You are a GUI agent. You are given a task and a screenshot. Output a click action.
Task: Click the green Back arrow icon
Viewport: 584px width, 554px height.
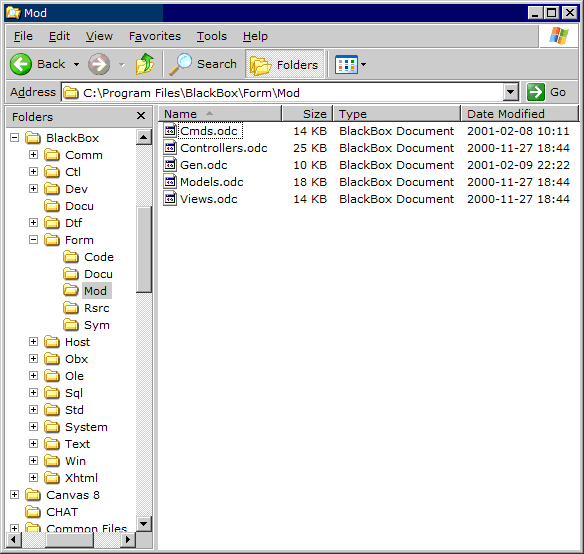(x=20, y=64)
